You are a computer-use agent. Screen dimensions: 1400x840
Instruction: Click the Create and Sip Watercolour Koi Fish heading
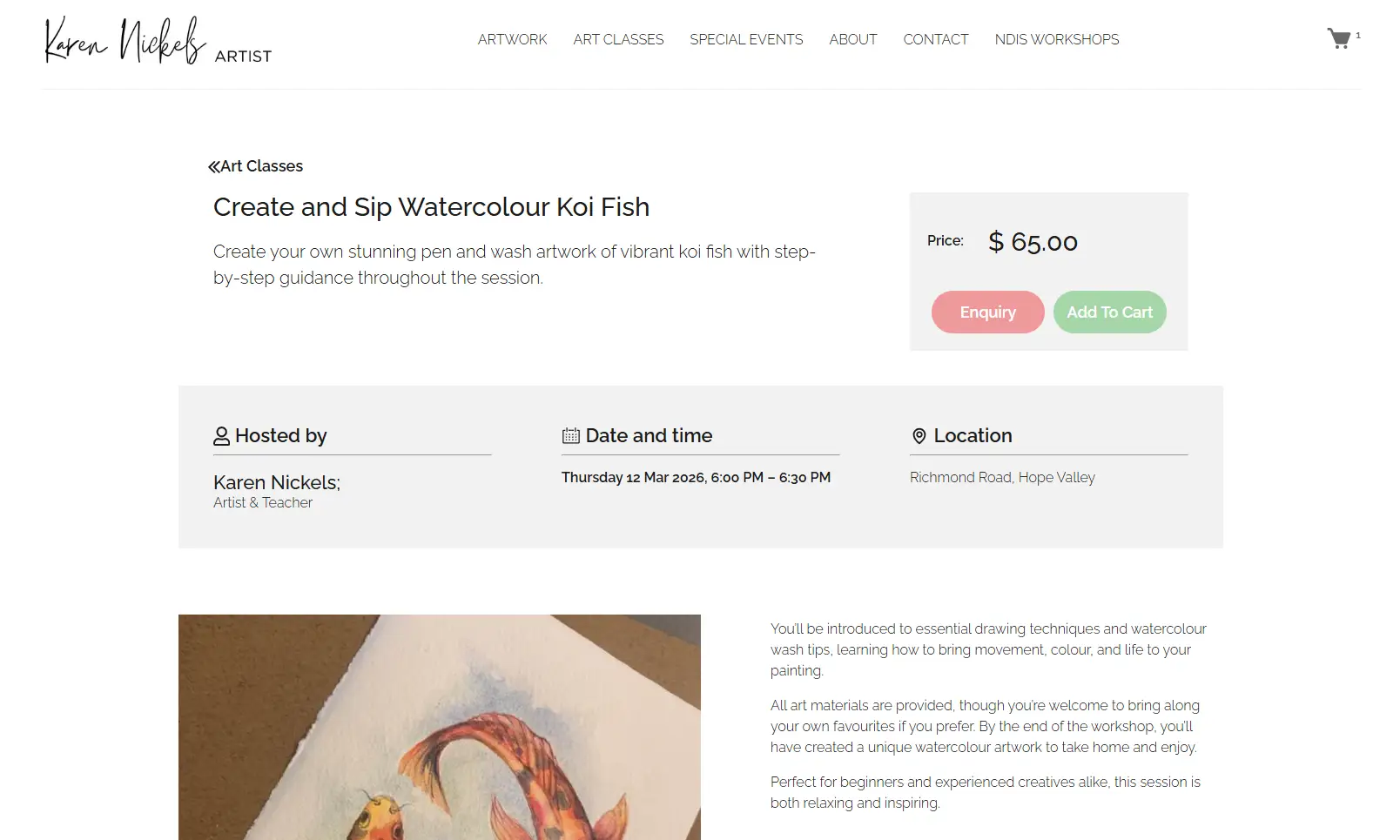[431, 207]
